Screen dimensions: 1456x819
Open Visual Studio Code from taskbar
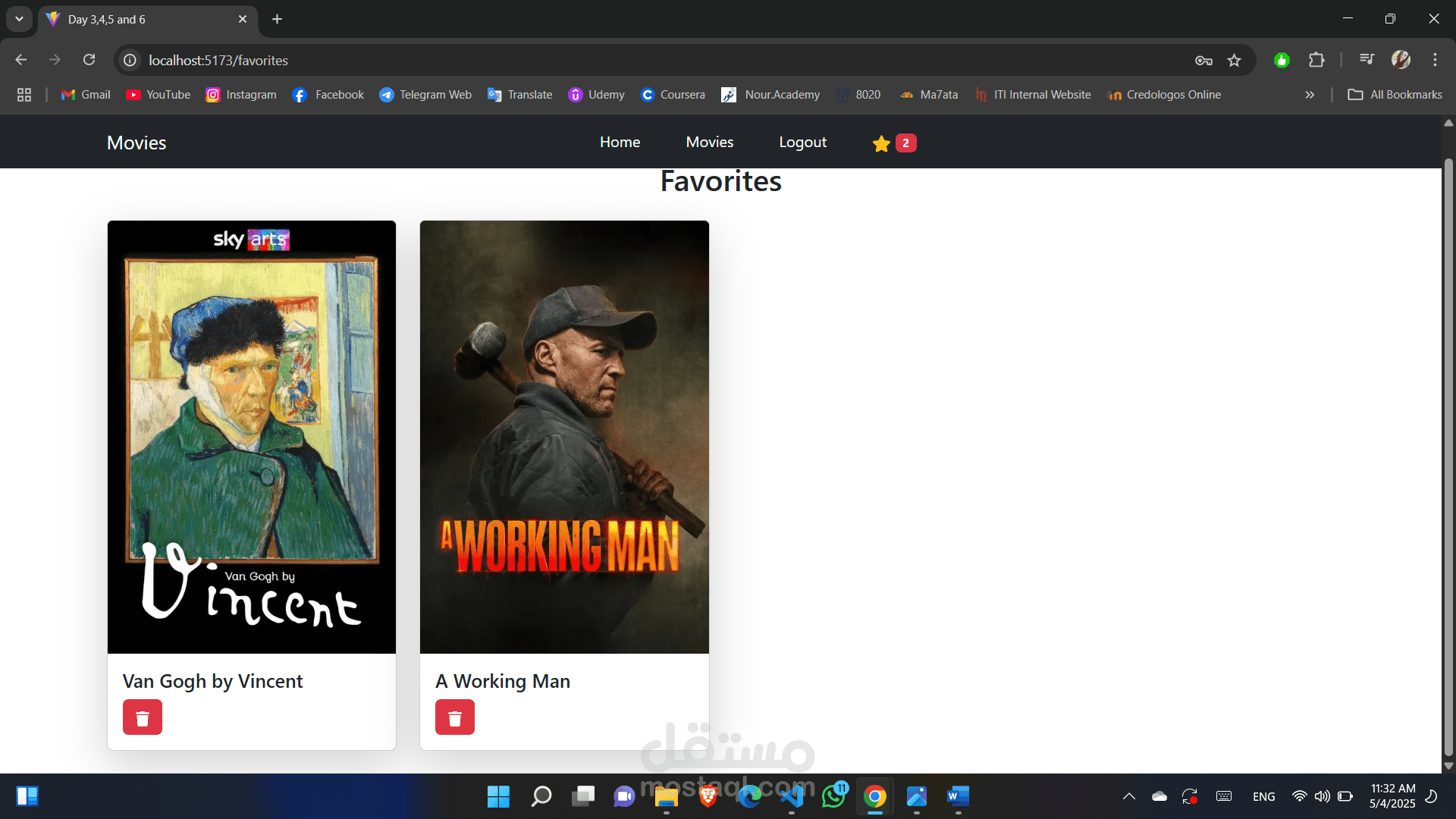792,796
